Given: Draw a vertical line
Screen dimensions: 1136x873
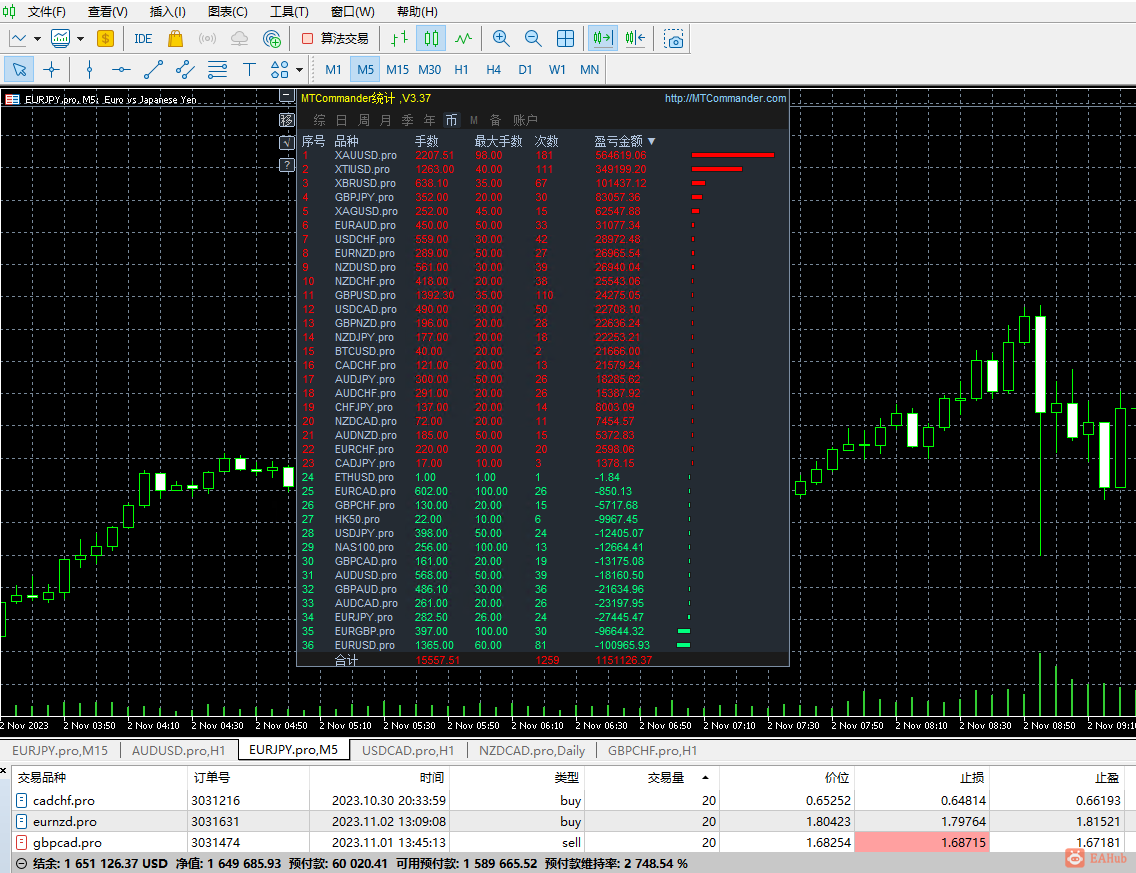Looking at the screenshot, I should 89,70.
